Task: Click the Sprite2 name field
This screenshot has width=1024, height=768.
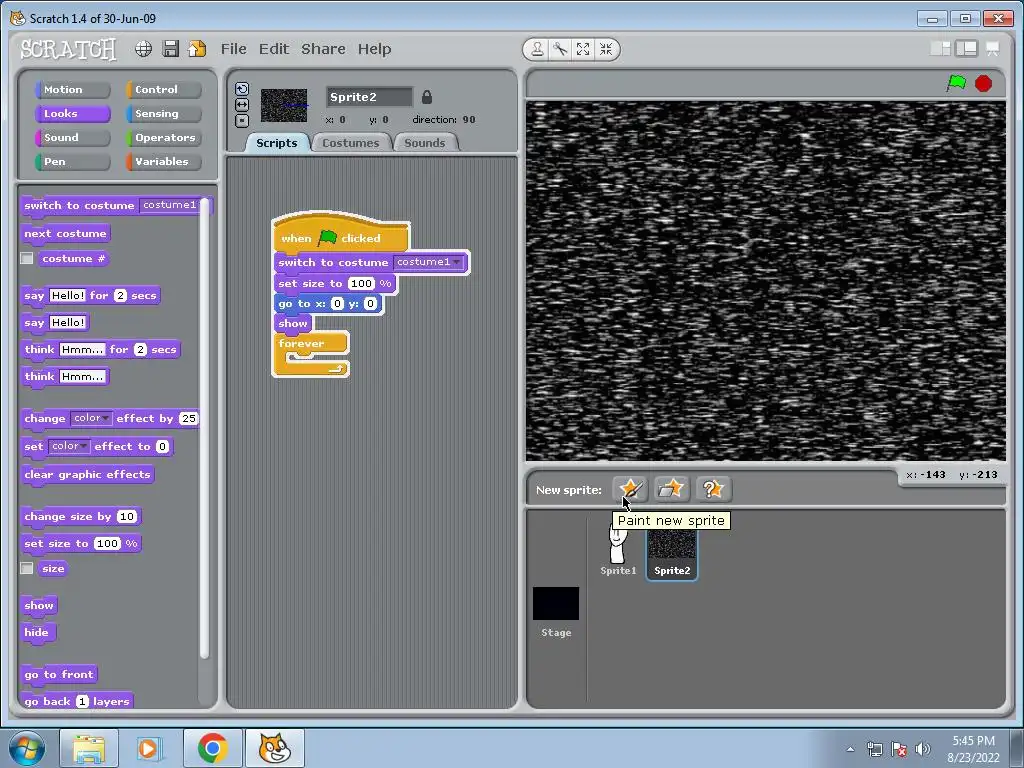Action: (369, 97)
